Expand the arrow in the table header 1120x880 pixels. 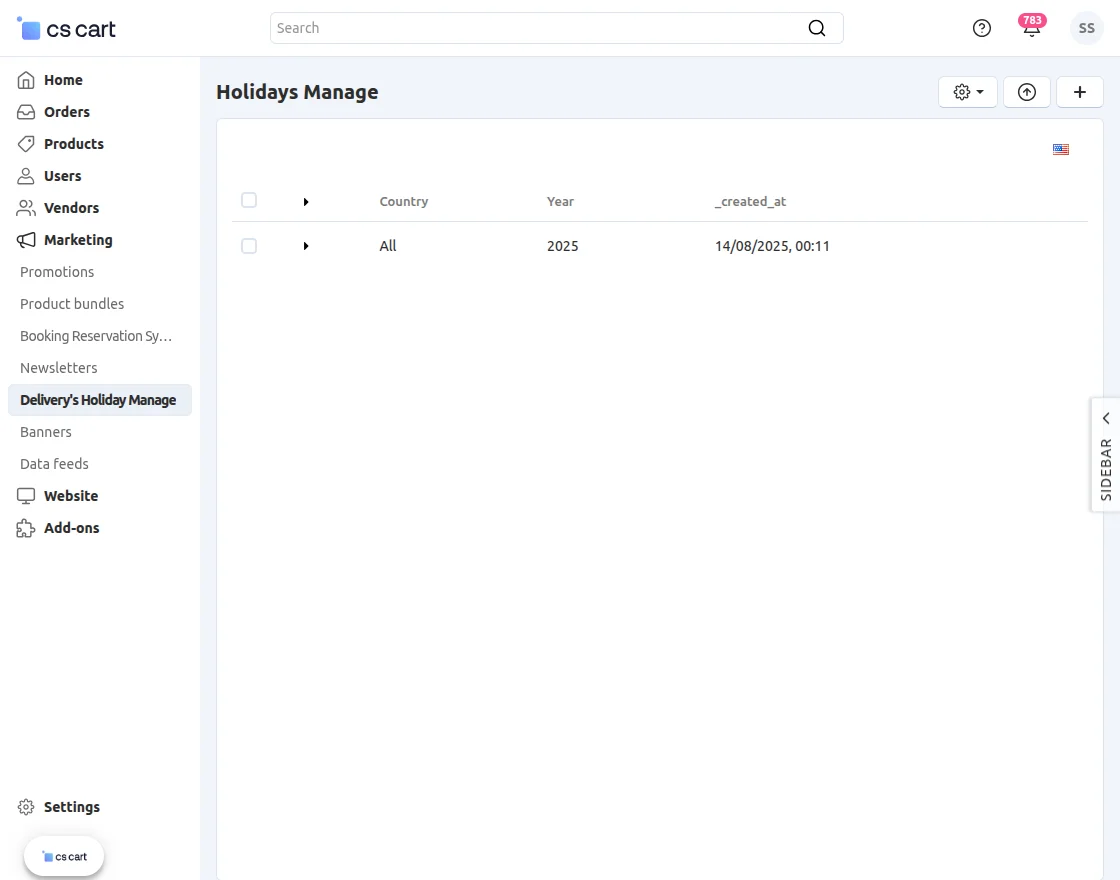pos(306,201)
